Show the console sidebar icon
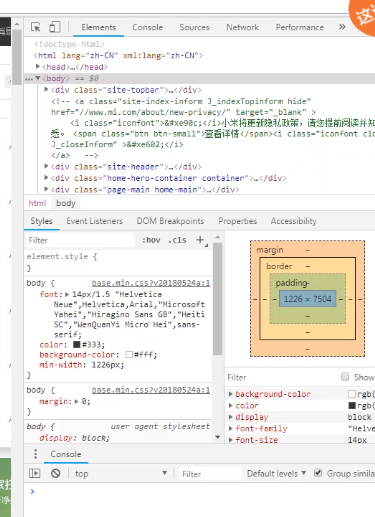The width and height of the screenshot is (375, 517). coord(35,473)
